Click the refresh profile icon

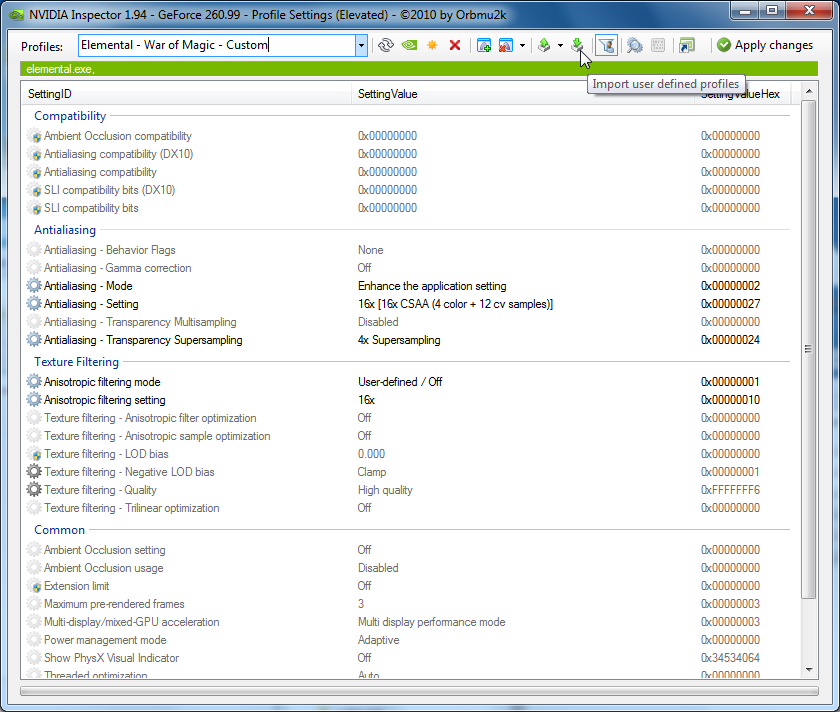tap(386, 45)
